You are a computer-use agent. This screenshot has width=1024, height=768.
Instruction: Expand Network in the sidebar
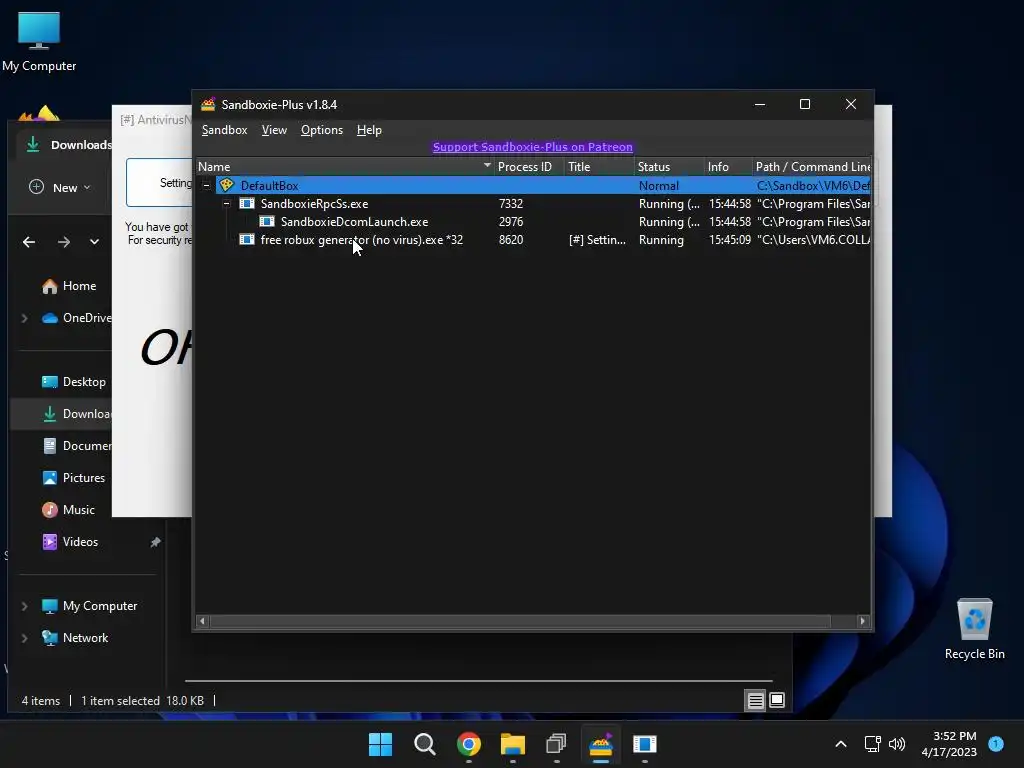coord(24,638)
